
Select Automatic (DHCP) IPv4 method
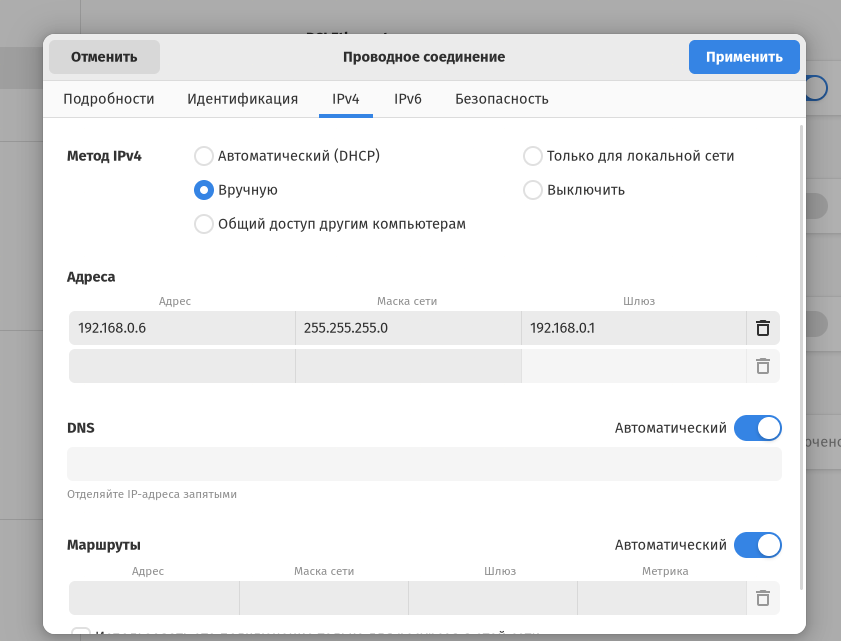tap(204, 156)
